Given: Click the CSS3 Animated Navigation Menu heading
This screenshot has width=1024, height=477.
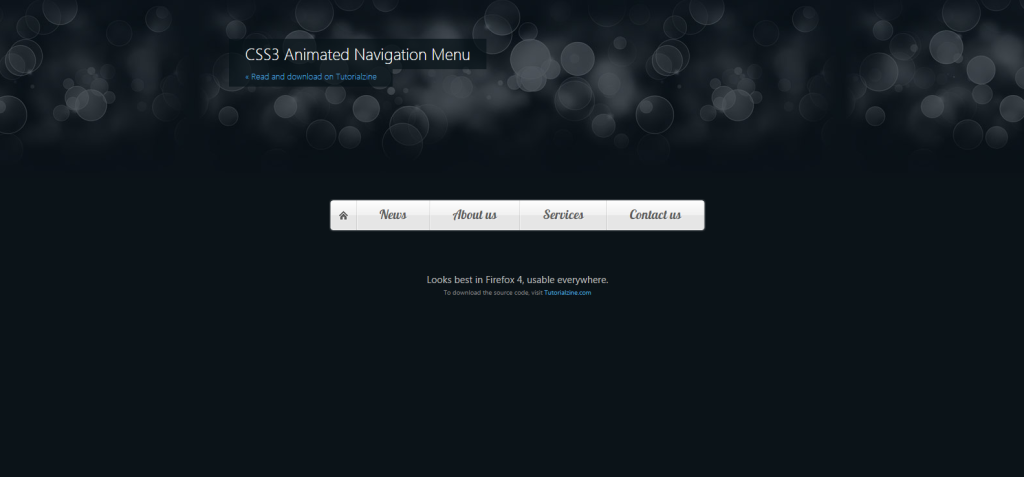Looking at the screenshot, I should tap(357, 54).
